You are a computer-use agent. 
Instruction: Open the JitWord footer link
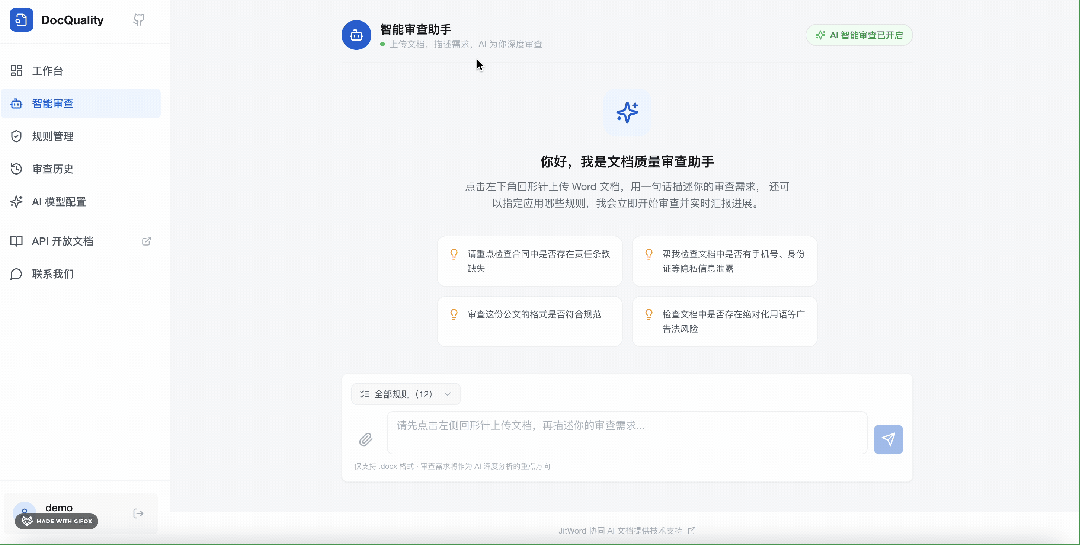(627, 531)
